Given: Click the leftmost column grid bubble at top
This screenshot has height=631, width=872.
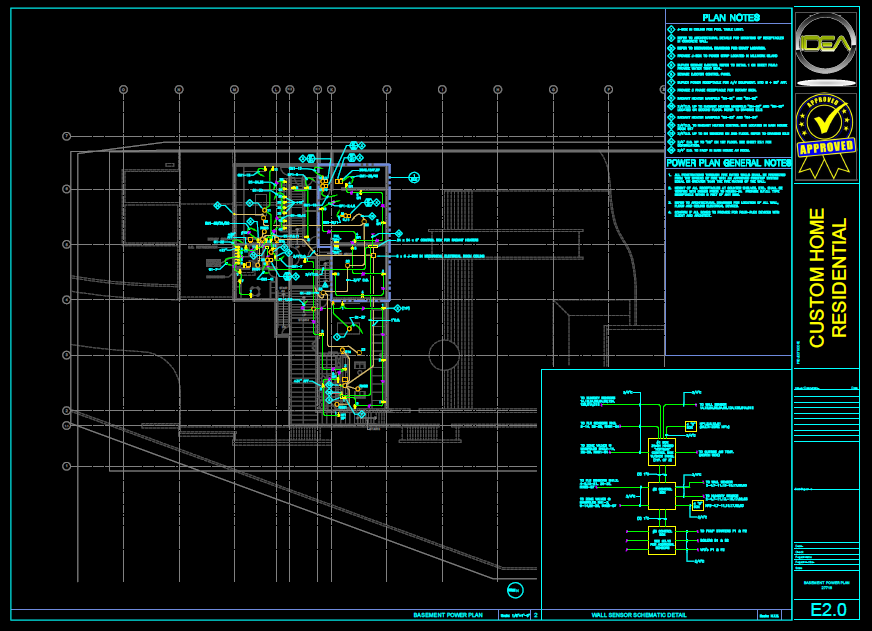Looking at the screenshot, I should pos(123,89).
